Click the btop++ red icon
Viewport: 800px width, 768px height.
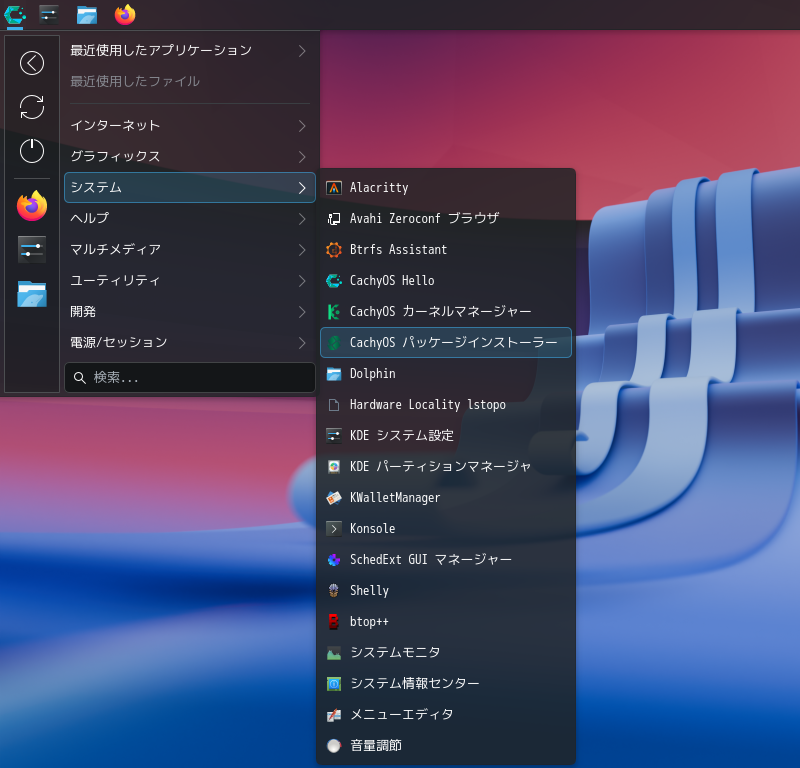pyautogui.click(x=334, y=622)
